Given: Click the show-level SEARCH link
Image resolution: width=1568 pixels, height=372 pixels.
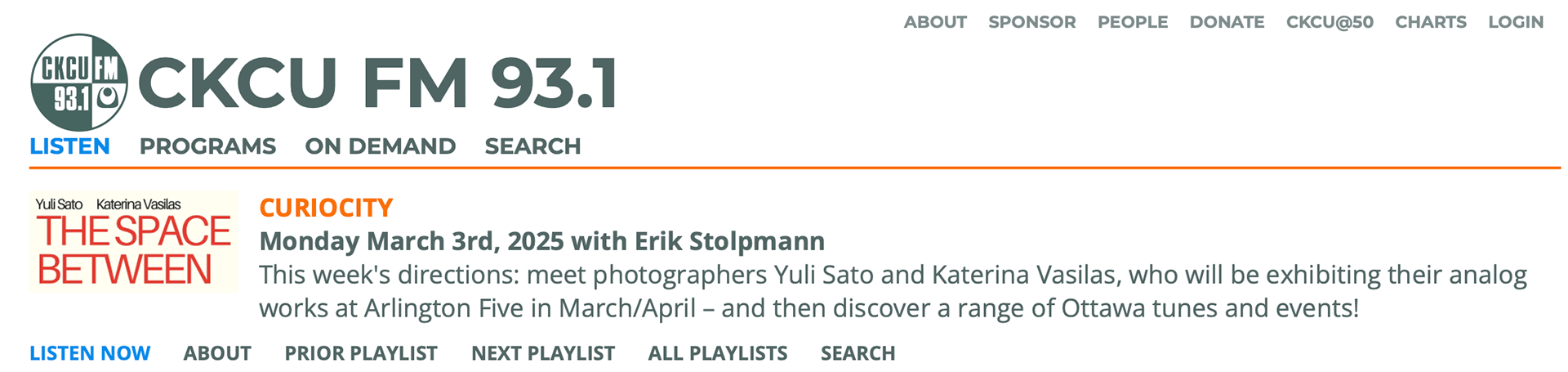Looking at the screenshot, I should click(857, 353).
